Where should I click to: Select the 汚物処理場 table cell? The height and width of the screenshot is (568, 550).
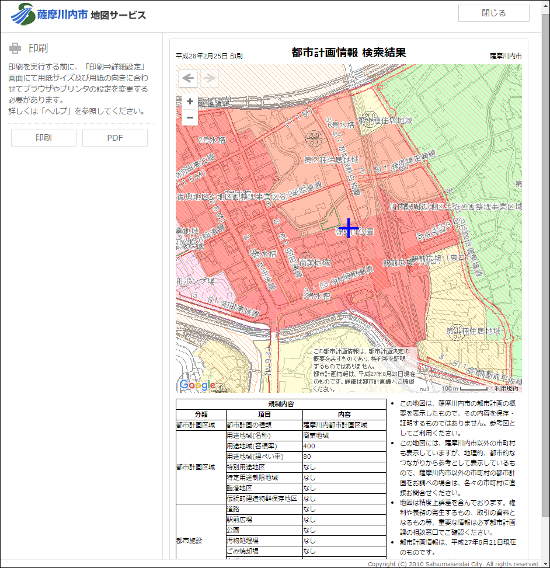click(x=264, y=540)
